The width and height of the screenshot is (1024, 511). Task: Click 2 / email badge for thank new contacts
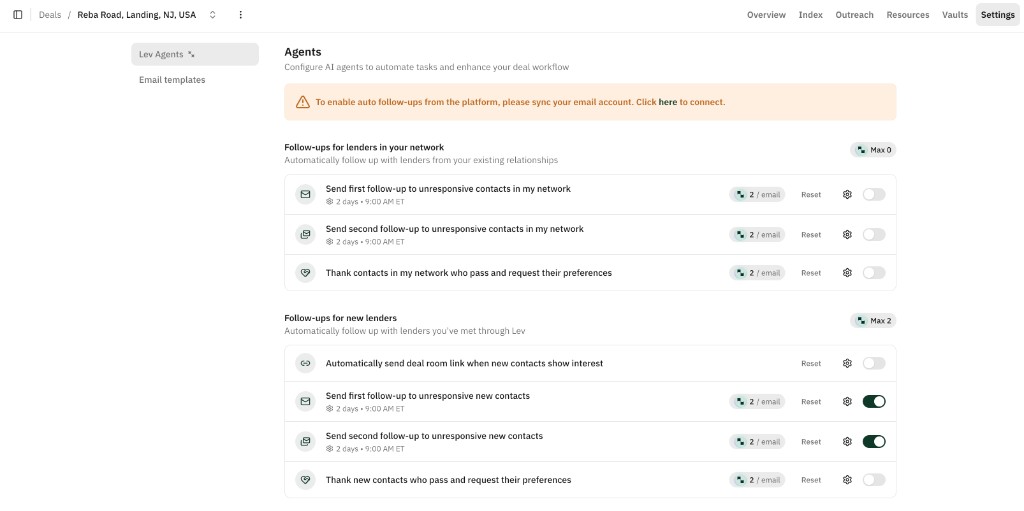[757, 480]
